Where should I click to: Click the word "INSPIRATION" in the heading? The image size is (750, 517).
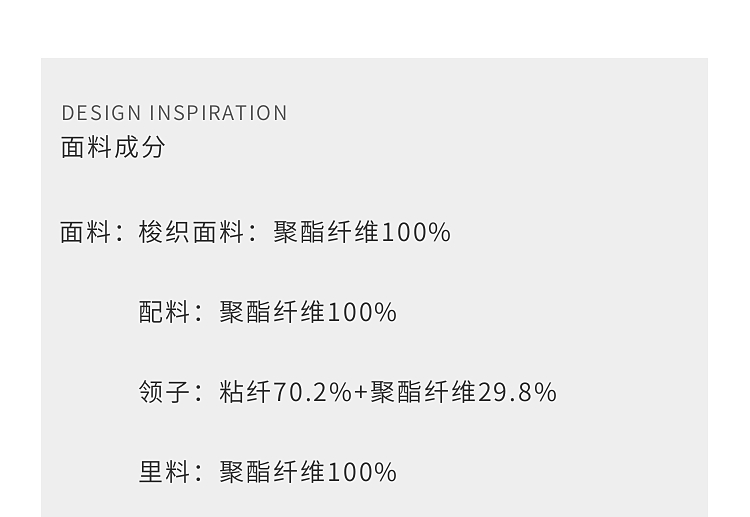click(x=218, y=113)
